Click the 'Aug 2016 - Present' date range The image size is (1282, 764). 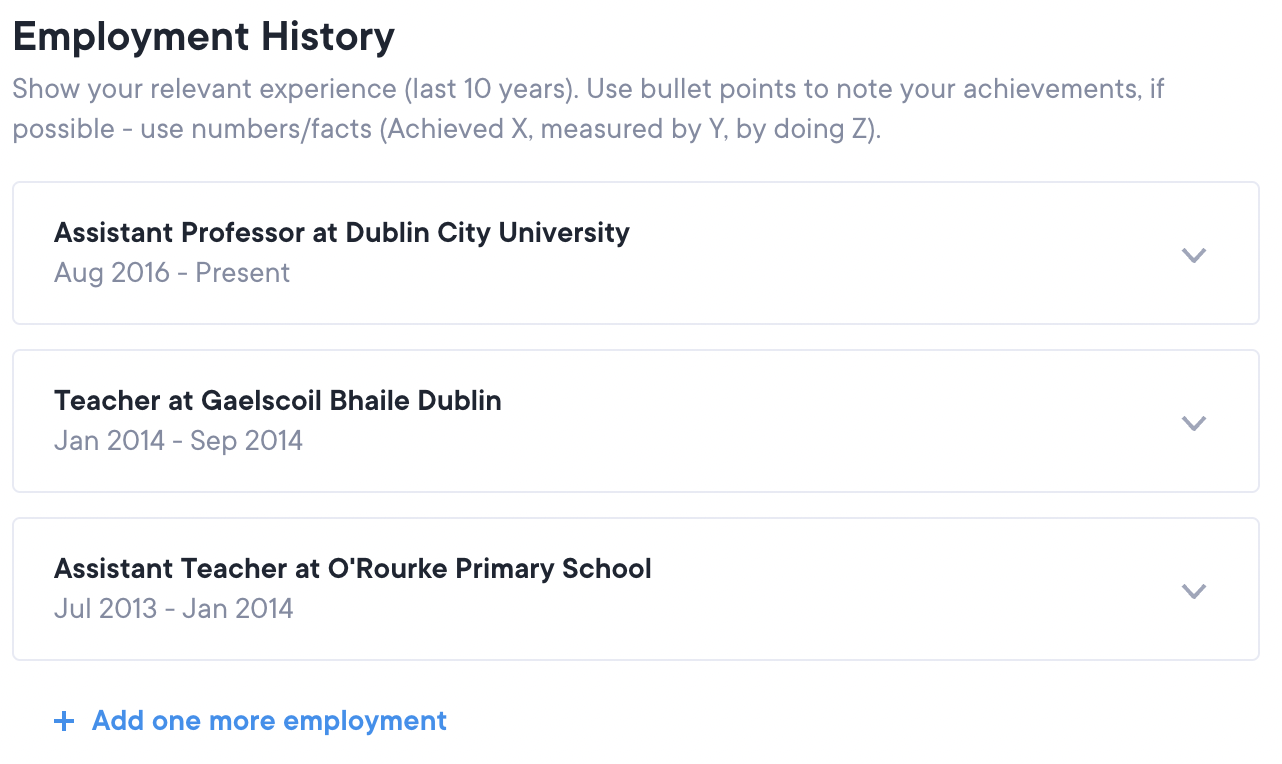coord(171,273)
